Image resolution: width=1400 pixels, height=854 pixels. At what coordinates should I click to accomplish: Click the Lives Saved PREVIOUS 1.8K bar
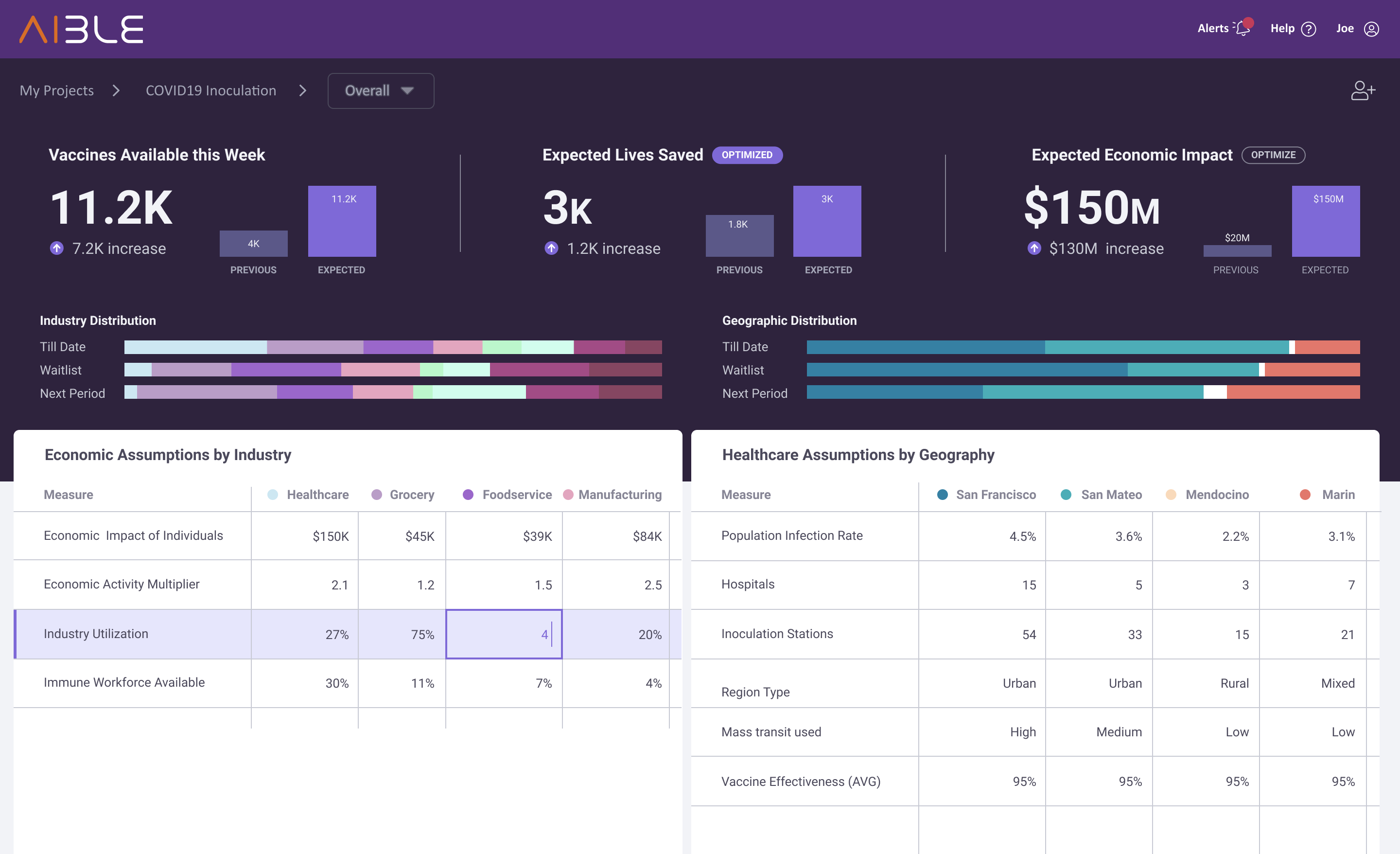point(740,236)
